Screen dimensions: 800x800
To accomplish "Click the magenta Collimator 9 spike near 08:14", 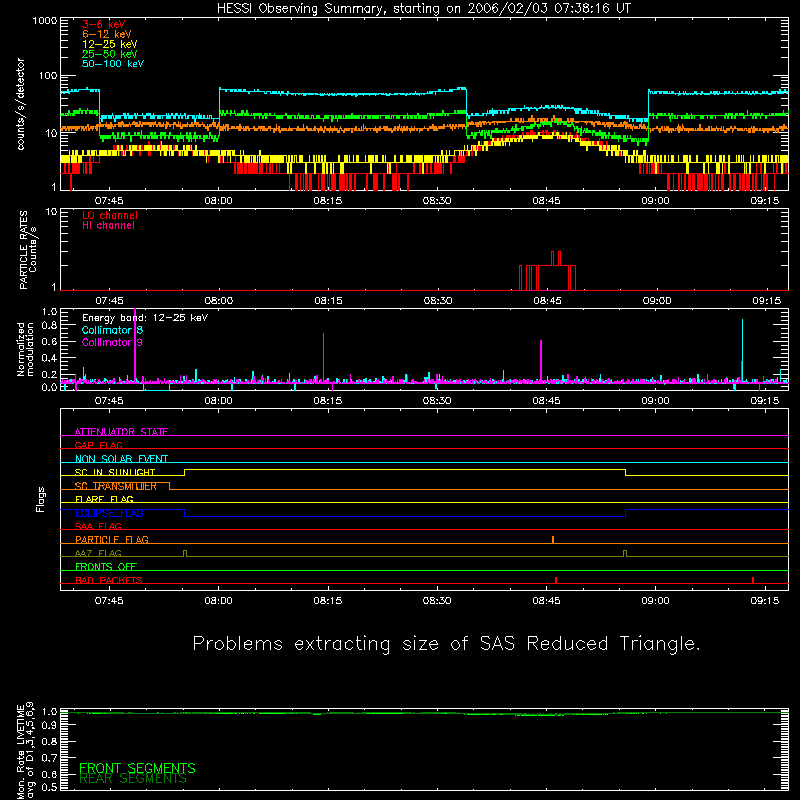I will coord(323,357).
